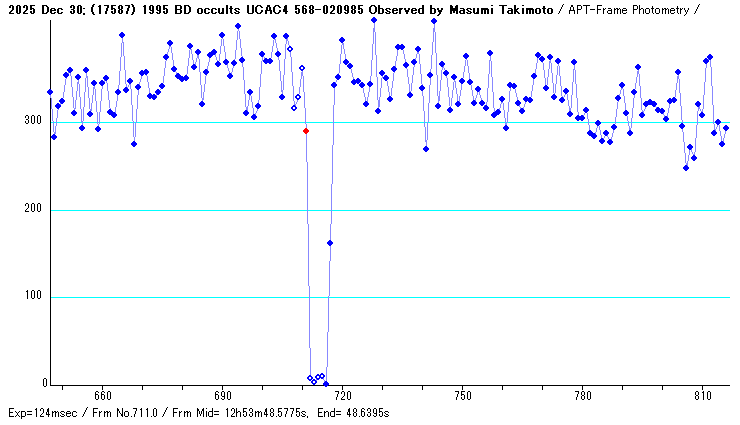Click the red data point at frame 711
This screenshot has height=425, width=740.
click(306, 131)
